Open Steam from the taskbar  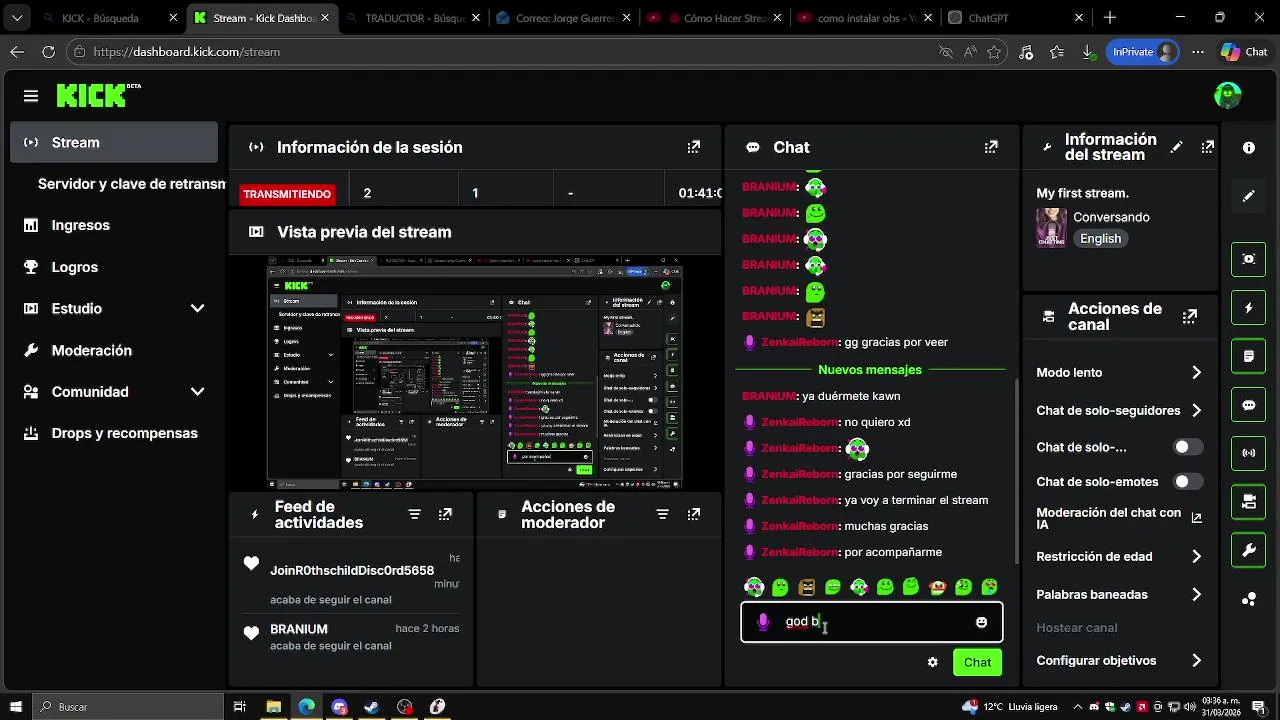[x=371, y=707]
